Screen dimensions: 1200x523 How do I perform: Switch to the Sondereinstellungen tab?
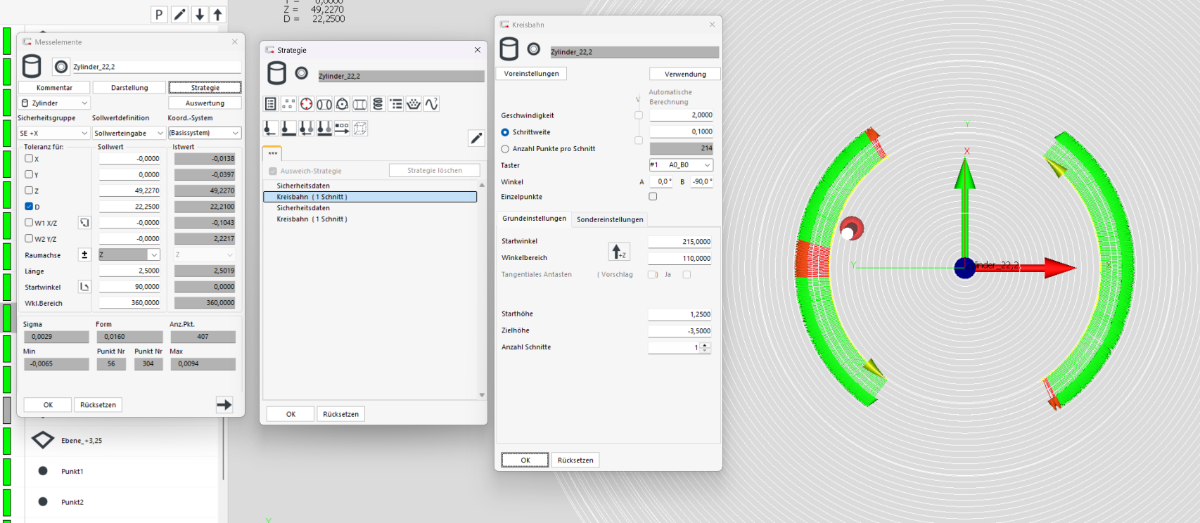(610, 219)
